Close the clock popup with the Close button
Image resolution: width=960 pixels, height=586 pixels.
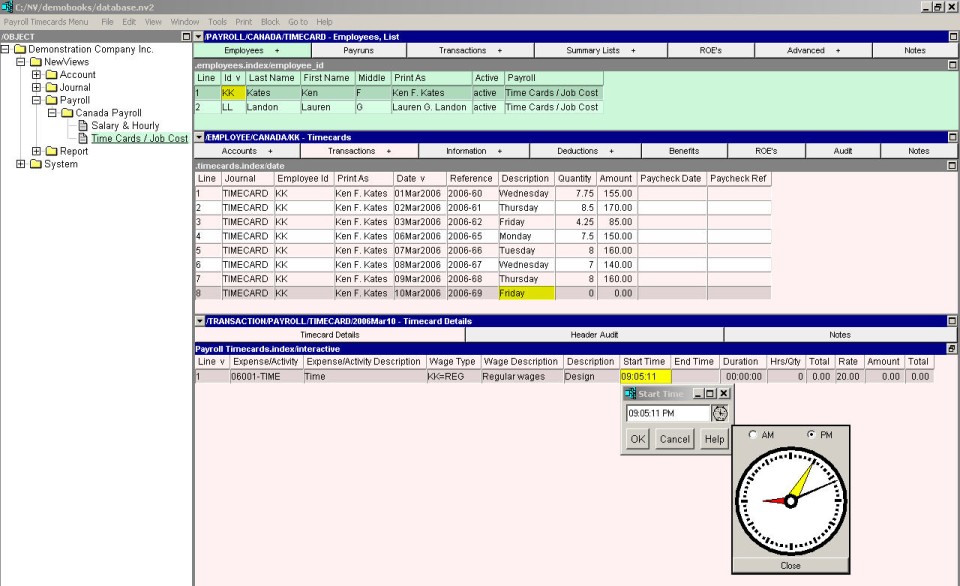(x=790, y=565)
